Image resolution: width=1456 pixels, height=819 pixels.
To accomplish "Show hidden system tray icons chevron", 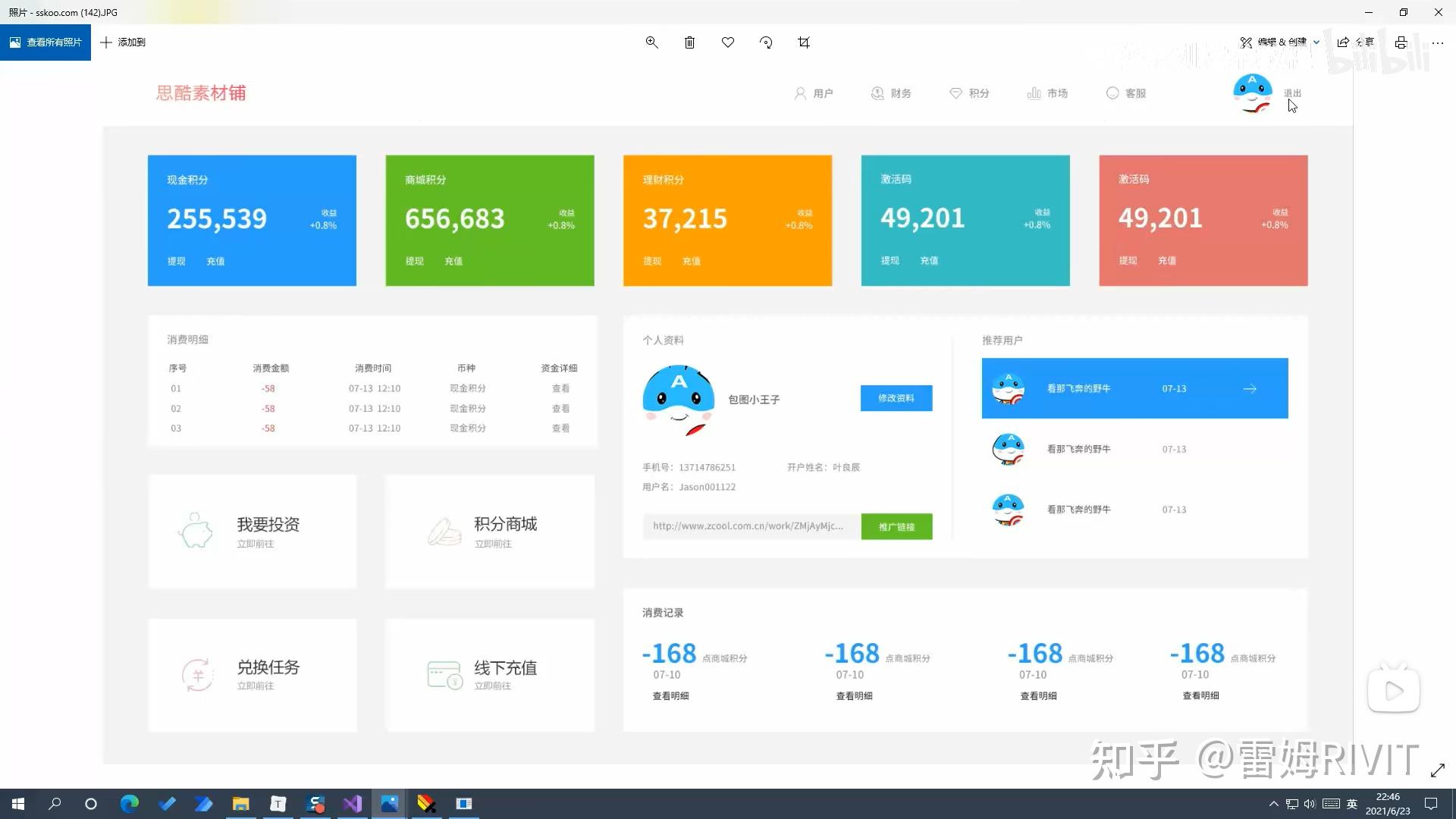I will [x=1273, y=804].
